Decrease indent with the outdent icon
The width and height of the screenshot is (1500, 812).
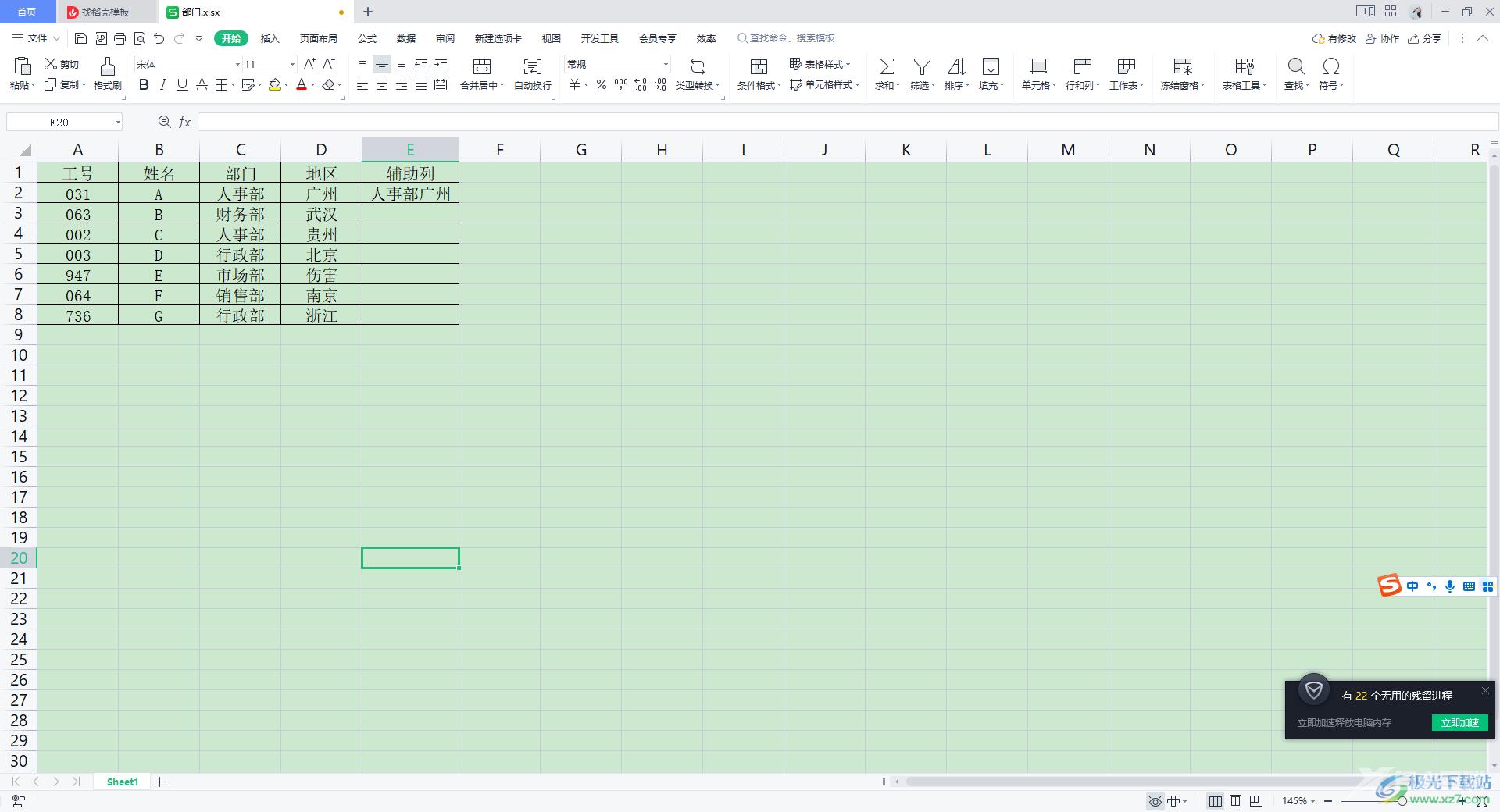click(x=421, y=64)
